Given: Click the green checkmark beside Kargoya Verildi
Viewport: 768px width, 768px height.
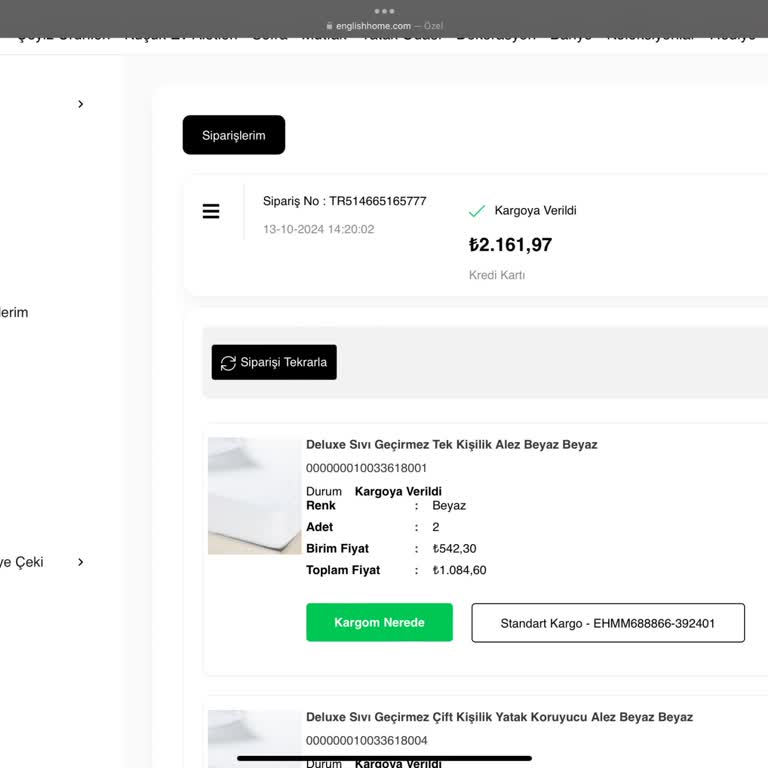Looking at the screenshot, I should pos(477,211).
